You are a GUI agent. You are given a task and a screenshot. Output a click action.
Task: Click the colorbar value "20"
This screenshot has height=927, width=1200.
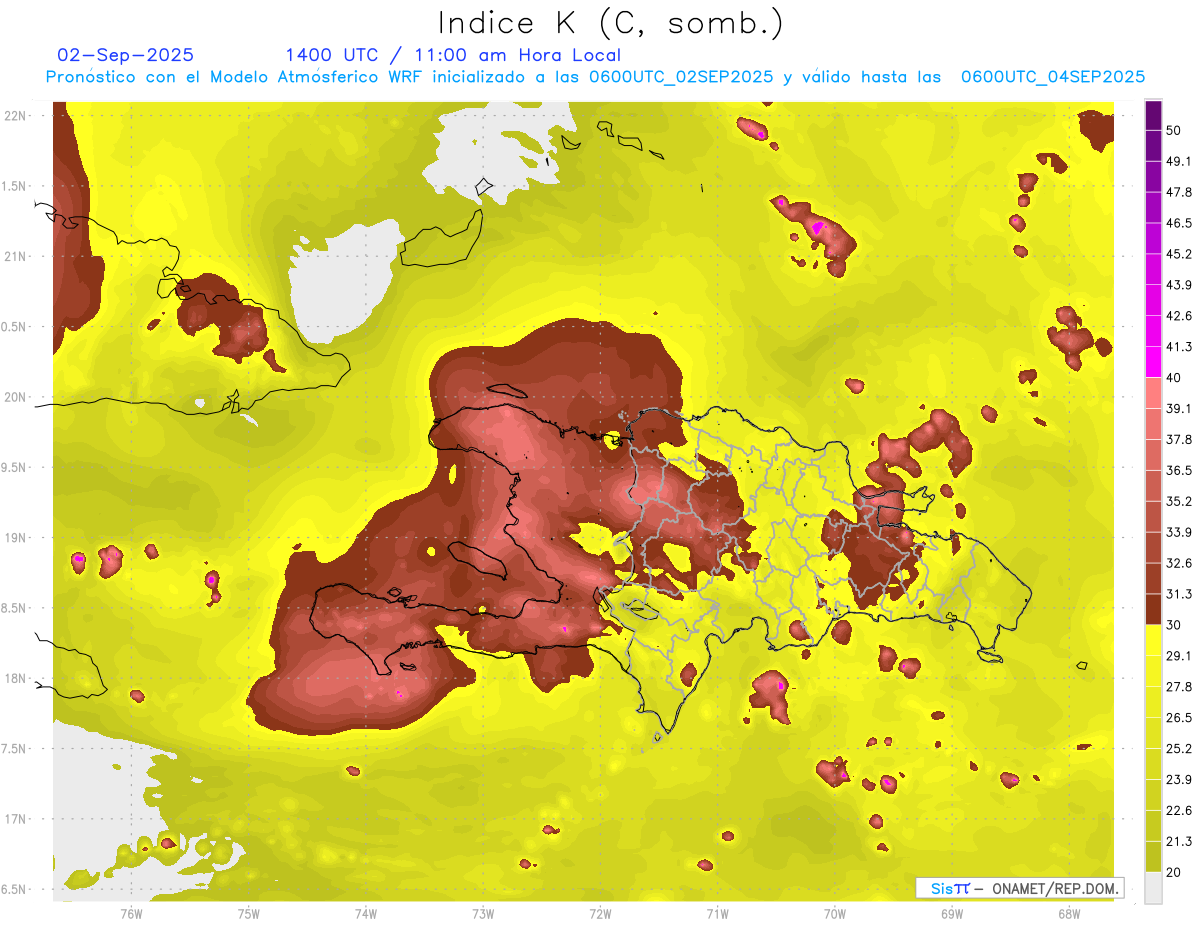coord(1174,873)
